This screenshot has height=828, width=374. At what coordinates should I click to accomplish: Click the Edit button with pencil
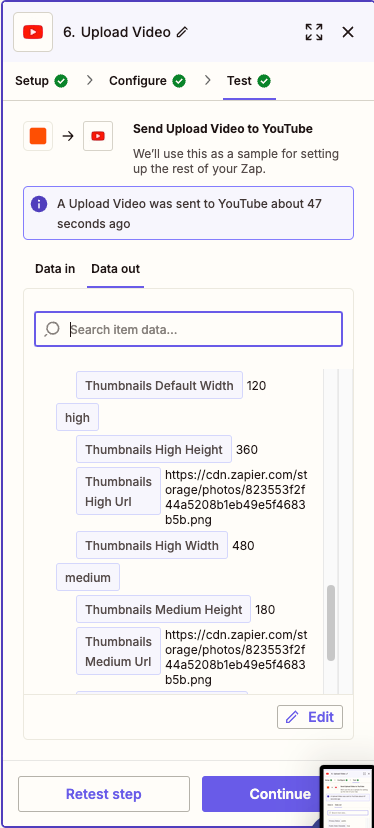coord(310,717)
